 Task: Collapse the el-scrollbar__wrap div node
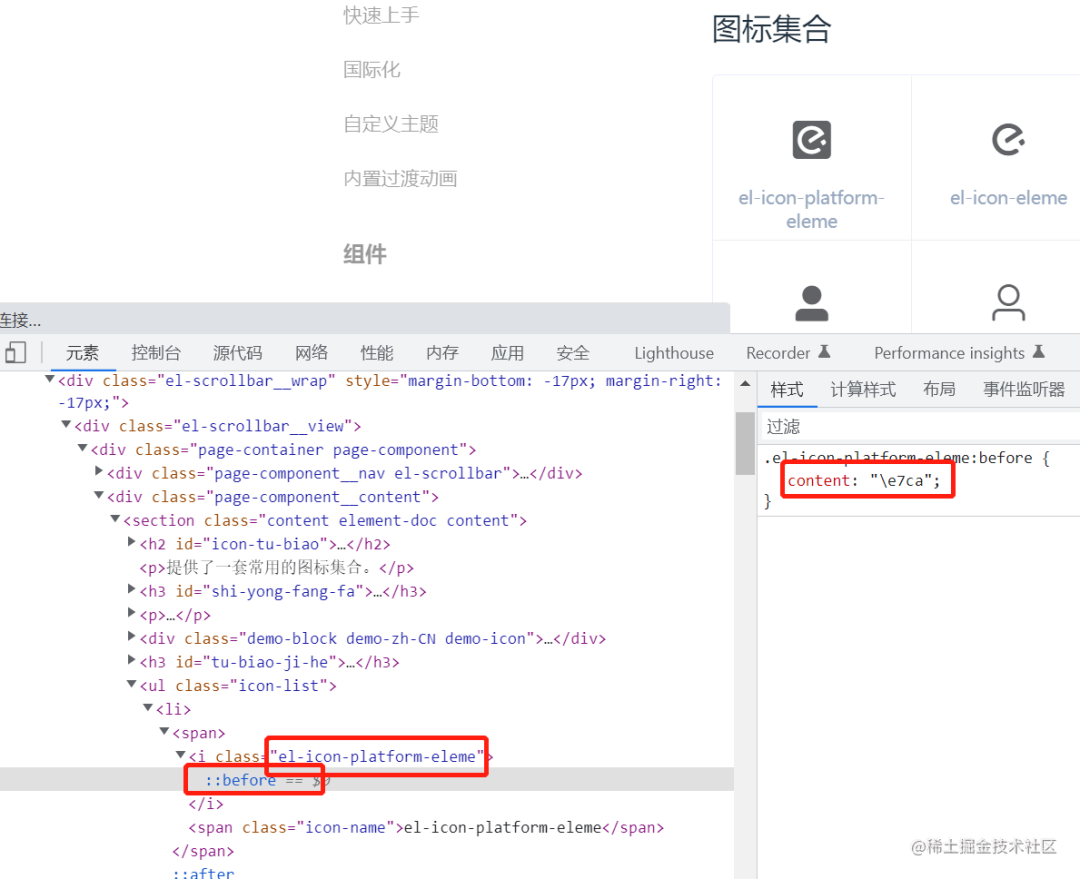50,379
